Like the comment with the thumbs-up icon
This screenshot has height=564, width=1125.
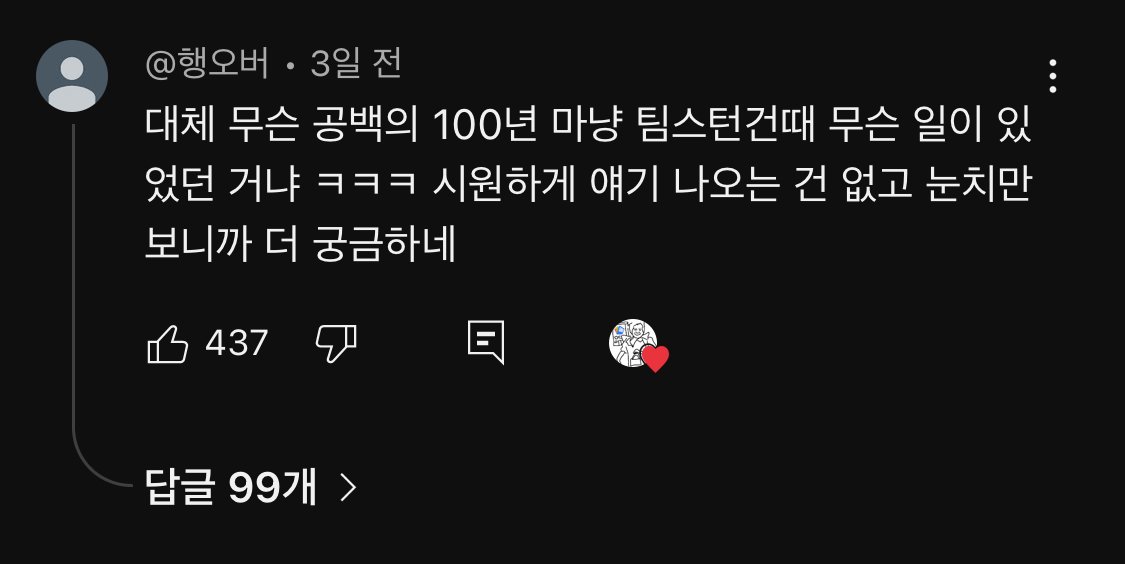[168, 344]
